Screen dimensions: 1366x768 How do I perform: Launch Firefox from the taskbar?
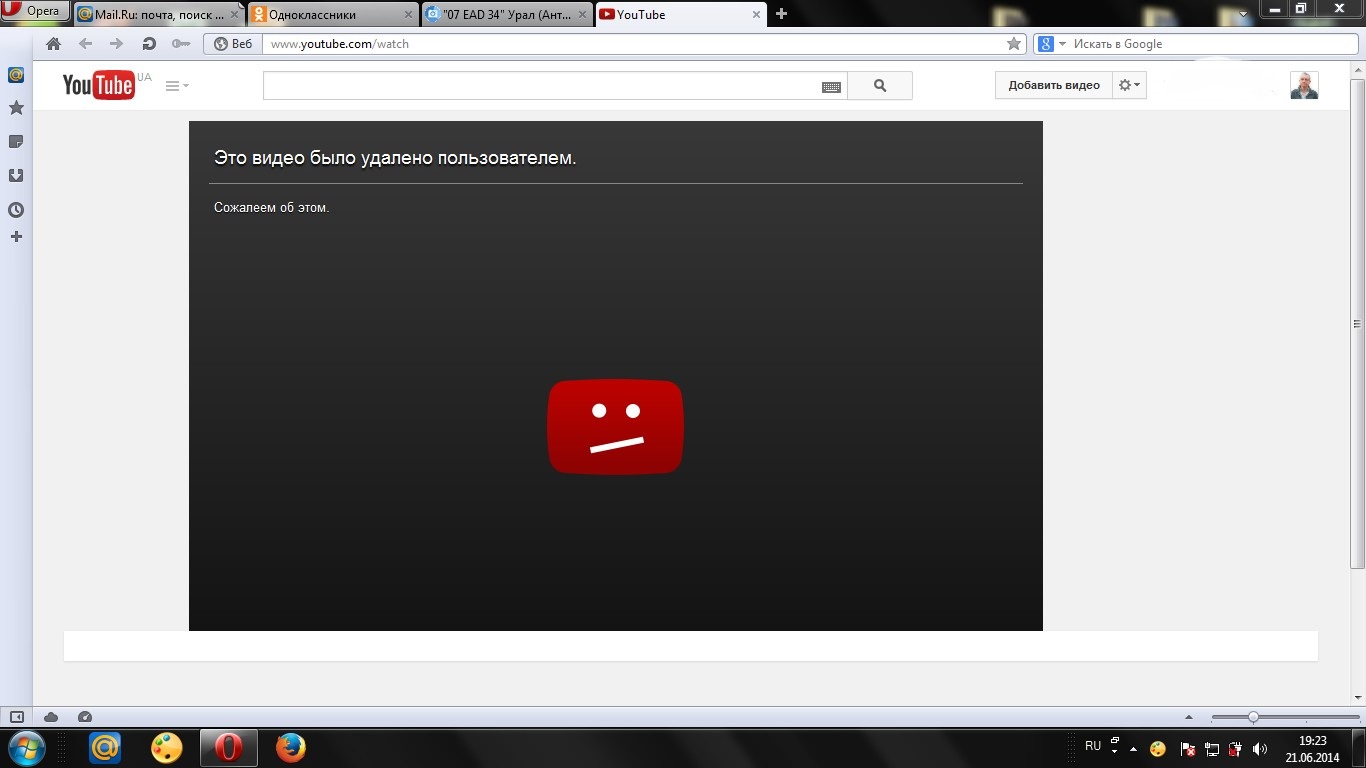[x=291, y=747]
